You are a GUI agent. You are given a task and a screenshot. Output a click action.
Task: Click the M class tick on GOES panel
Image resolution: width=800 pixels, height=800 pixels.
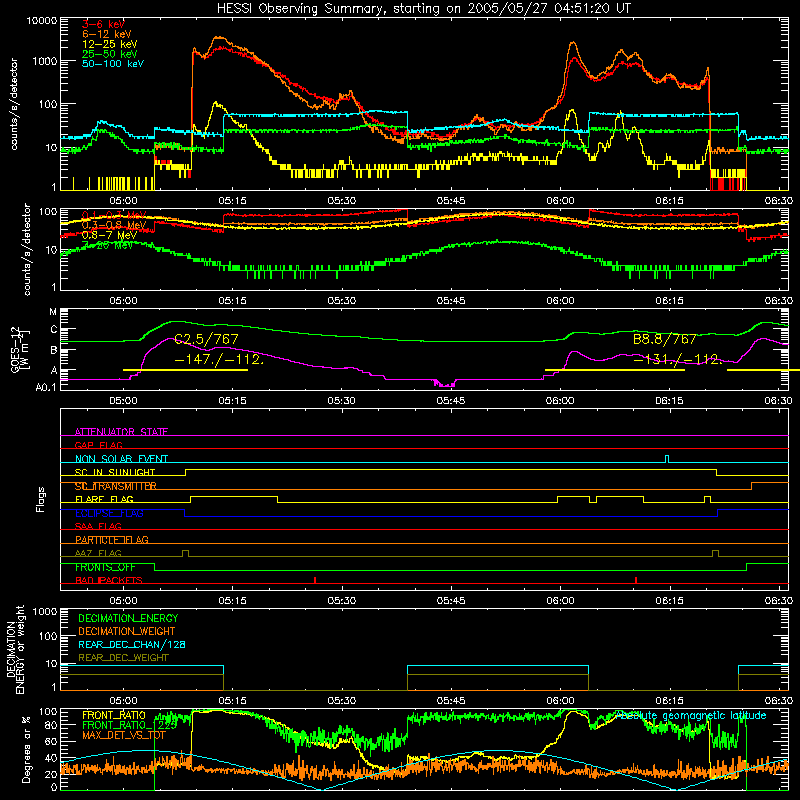pos(53,312)
